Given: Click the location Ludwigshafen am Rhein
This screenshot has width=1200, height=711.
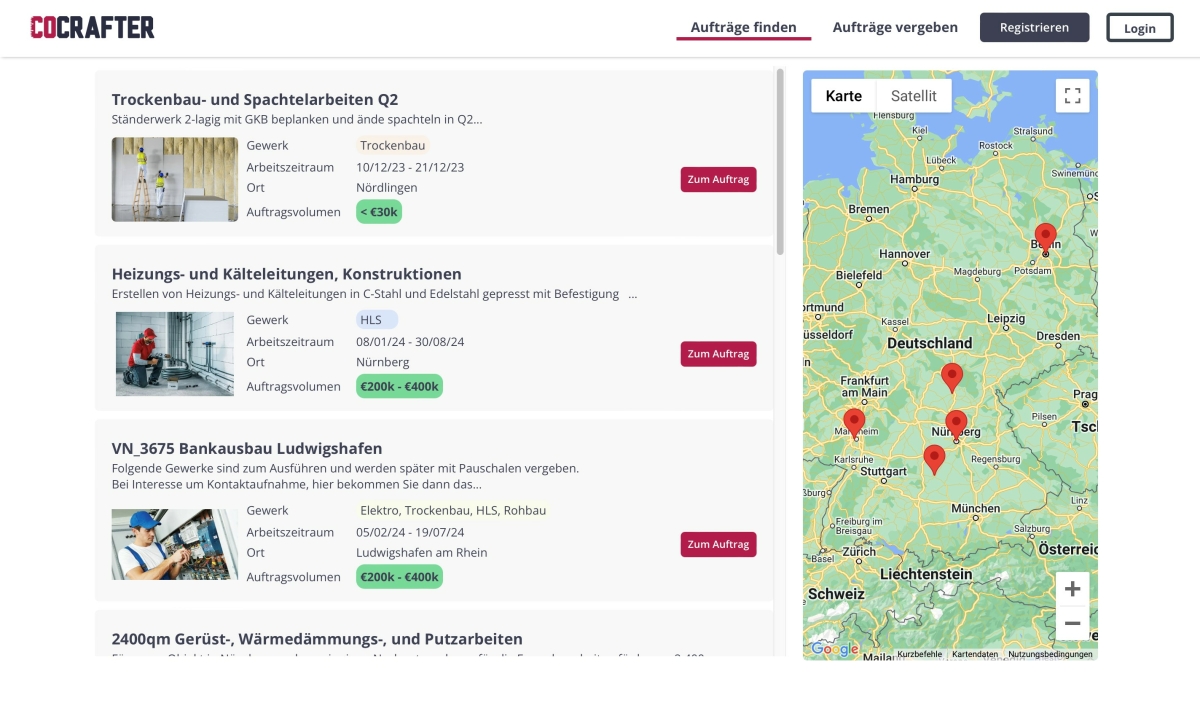Looking at the screenshot, I should [422, 552].
